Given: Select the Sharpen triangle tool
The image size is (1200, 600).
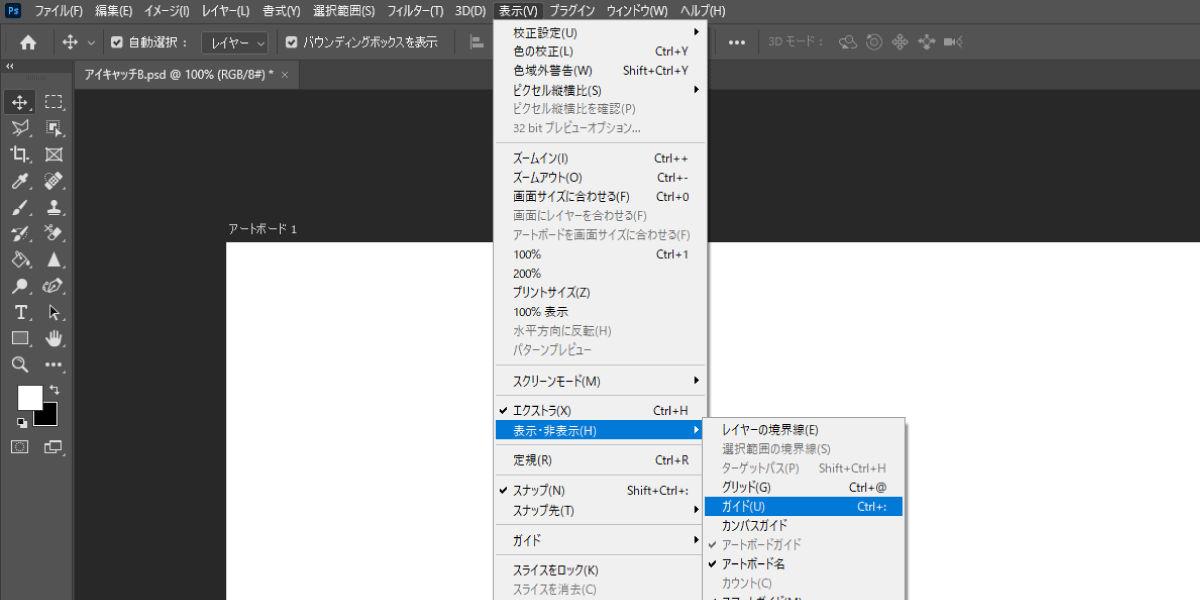Looking at the screenshot, I should pyautogui.click(x=54, y=260).
